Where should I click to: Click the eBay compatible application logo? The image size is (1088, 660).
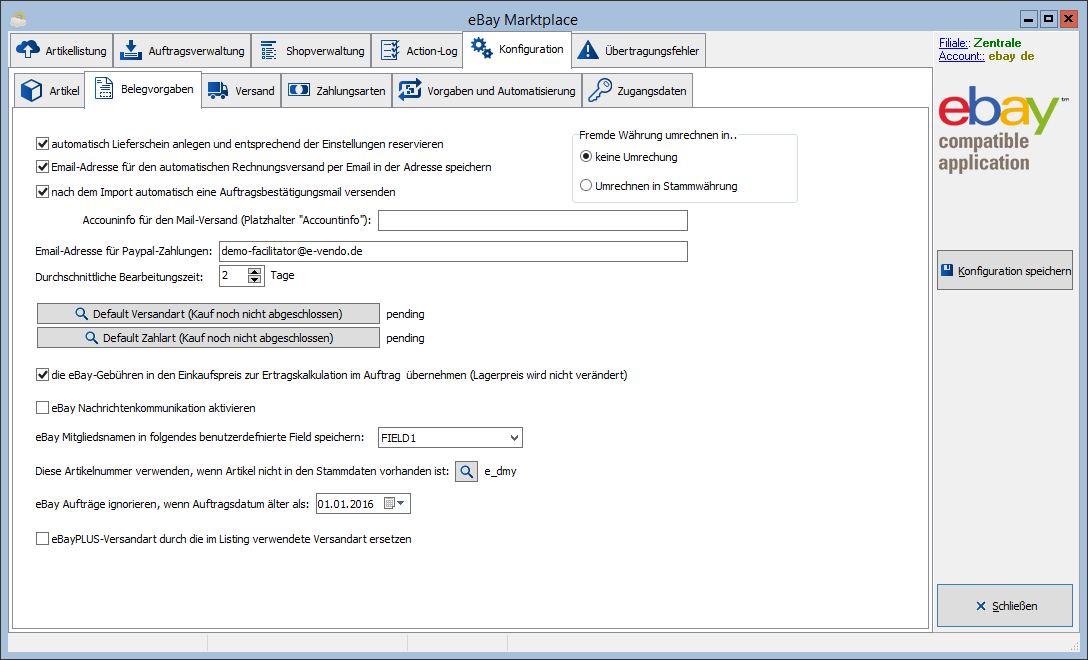(1003, 129)
